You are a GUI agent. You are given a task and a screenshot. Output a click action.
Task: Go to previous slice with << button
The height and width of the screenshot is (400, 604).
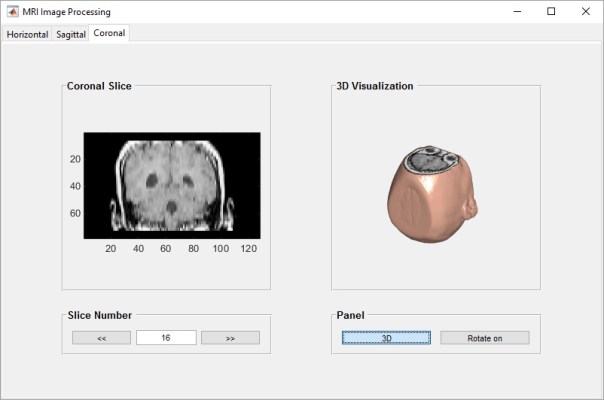point(101,338)
